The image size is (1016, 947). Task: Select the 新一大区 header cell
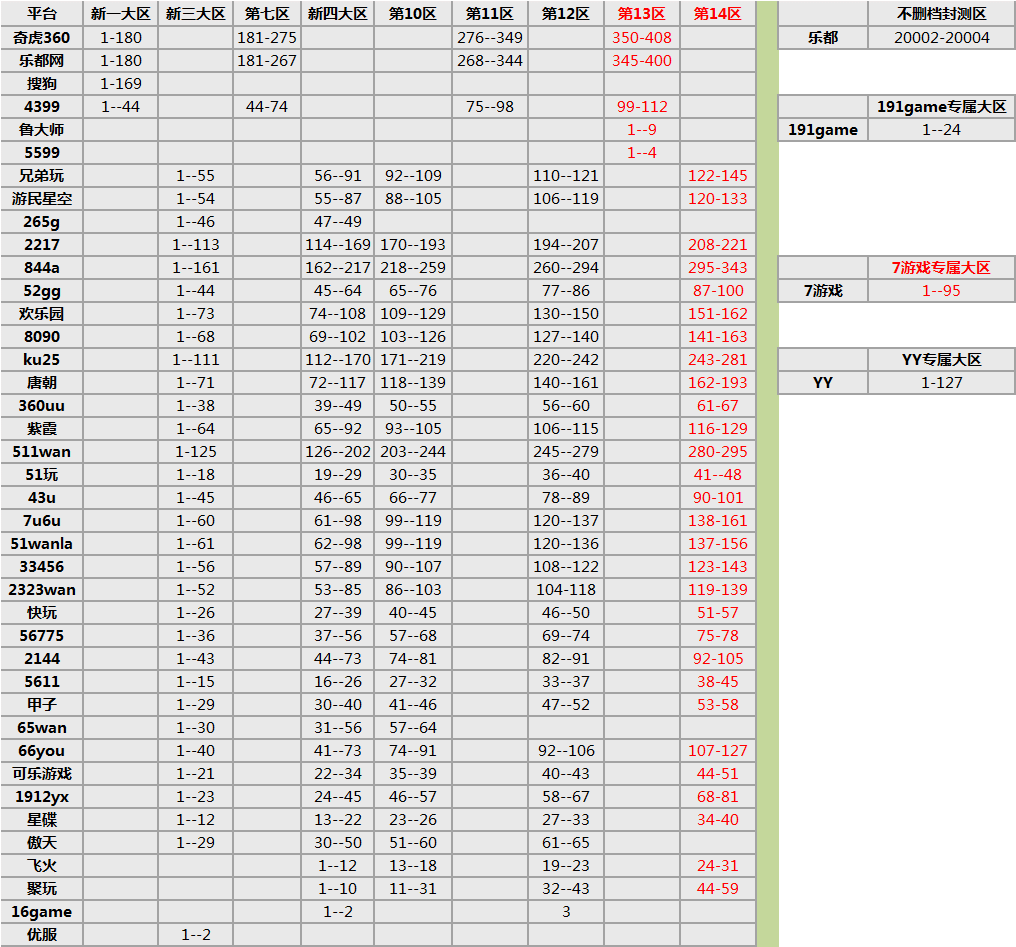click(x=121, y=14)
